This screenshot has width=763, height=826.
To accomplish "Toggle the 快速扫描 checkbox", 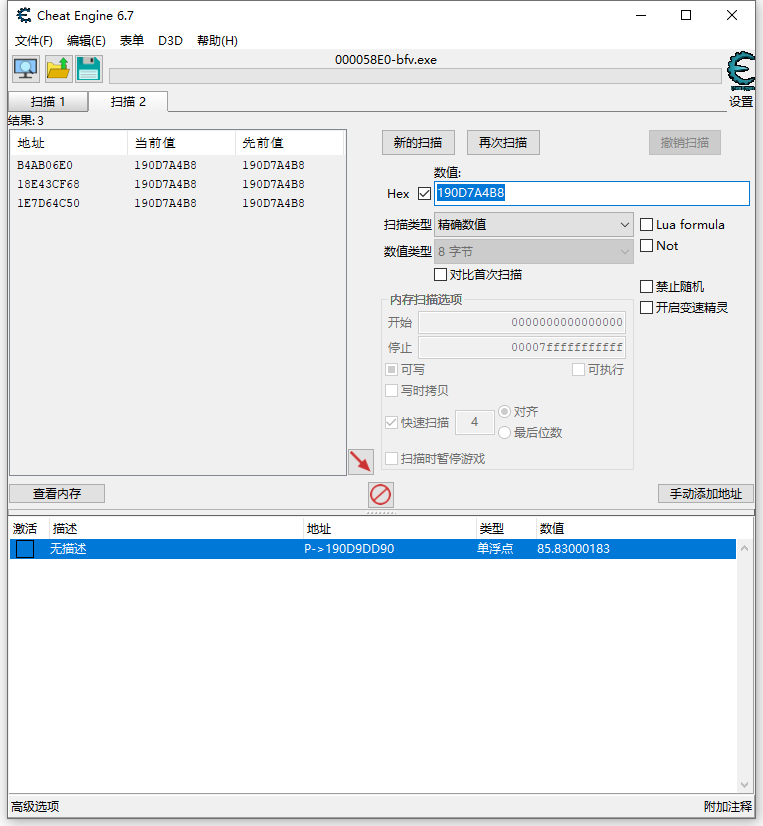I will point(391,422).
